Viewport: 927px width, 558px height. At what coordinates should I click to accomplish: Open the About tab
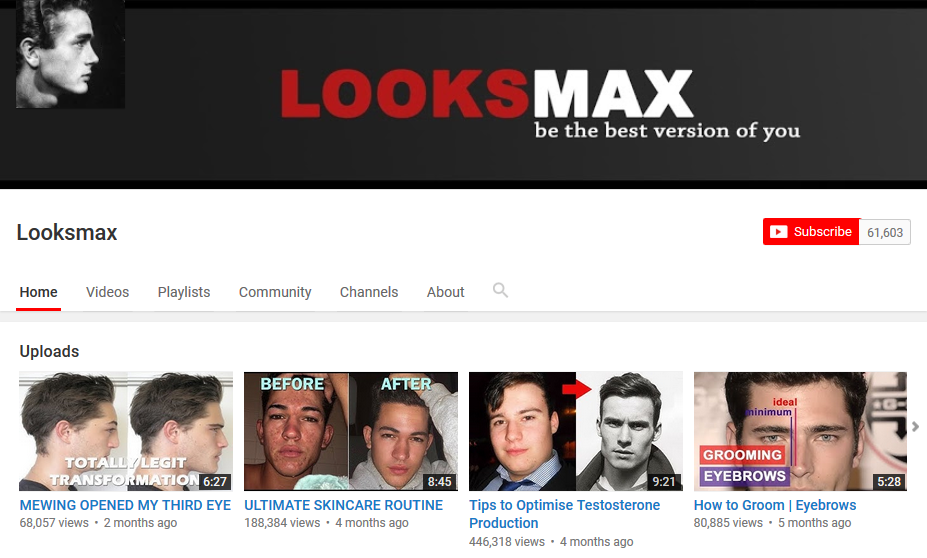[446, 292]
